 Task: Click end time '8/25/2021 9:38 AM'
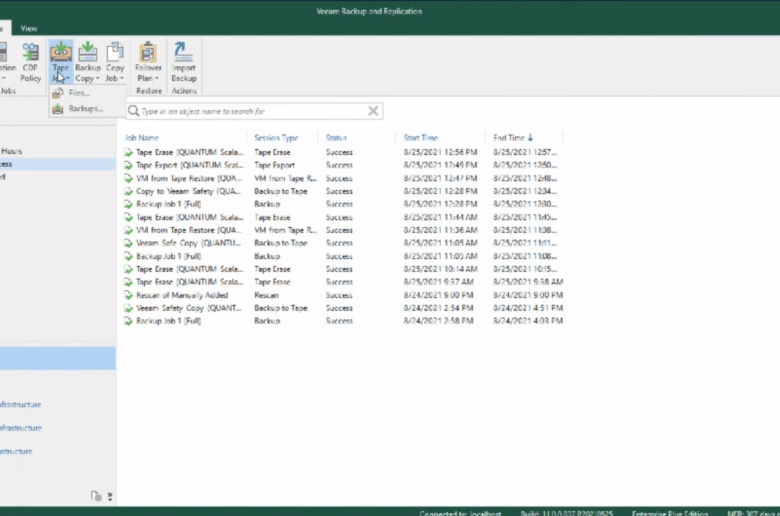click(x=528, y=282)
